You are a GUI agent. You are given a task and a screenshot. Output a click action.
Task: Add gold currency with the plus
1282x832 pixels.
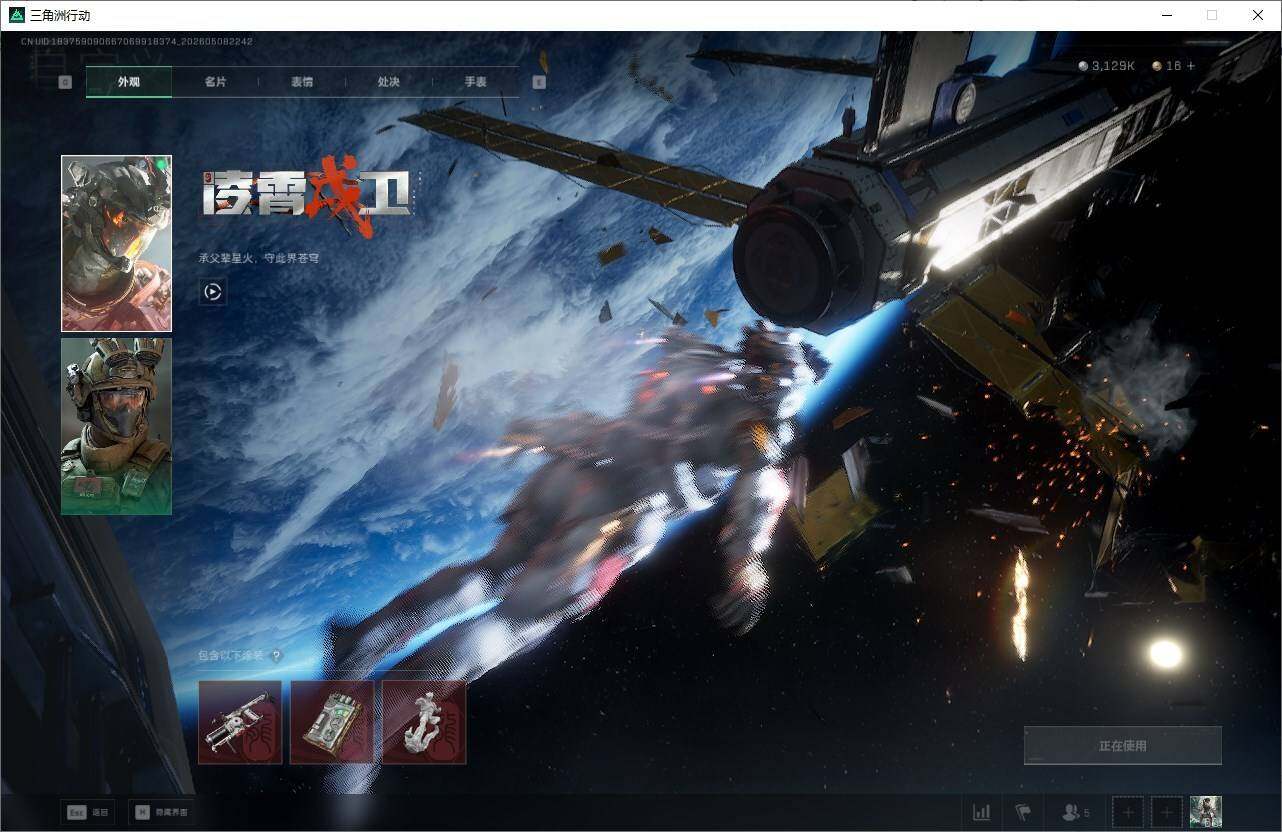1190,66
